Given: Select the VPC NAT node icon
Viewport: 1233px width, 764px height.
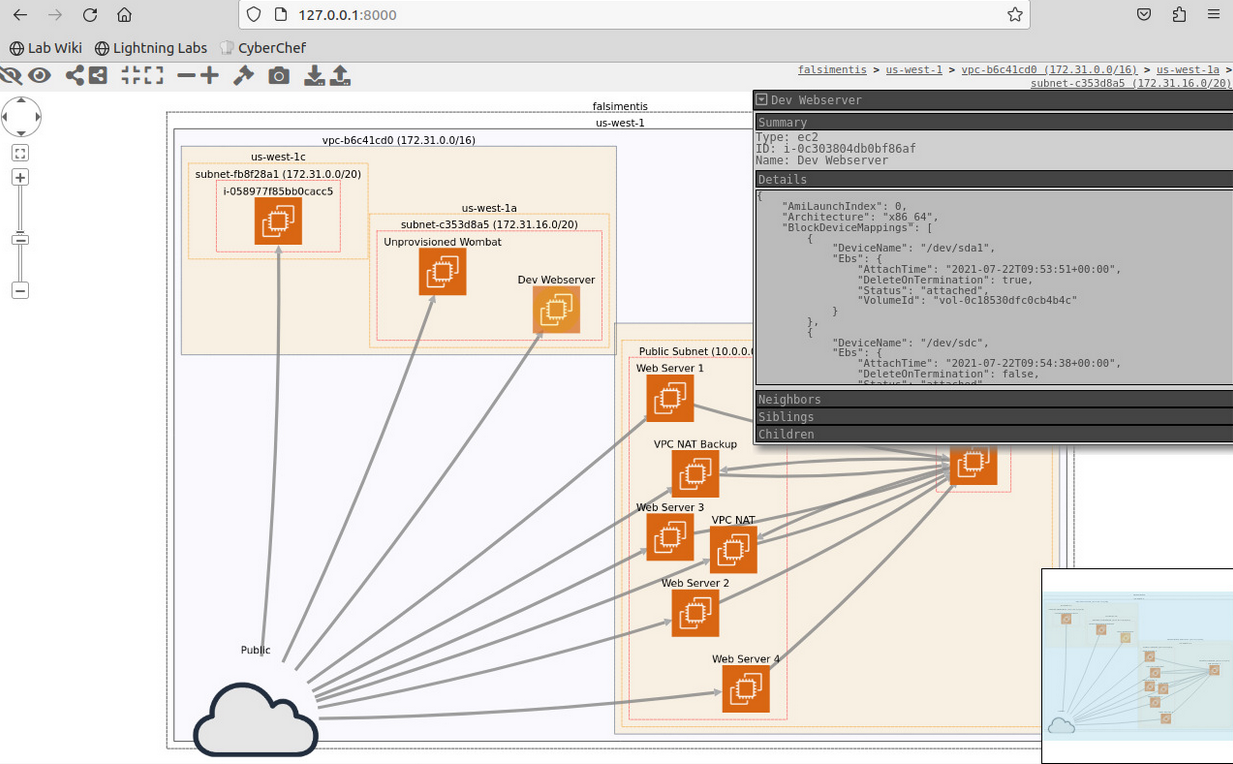Looking at the screenshot, I should click(733, 550).
